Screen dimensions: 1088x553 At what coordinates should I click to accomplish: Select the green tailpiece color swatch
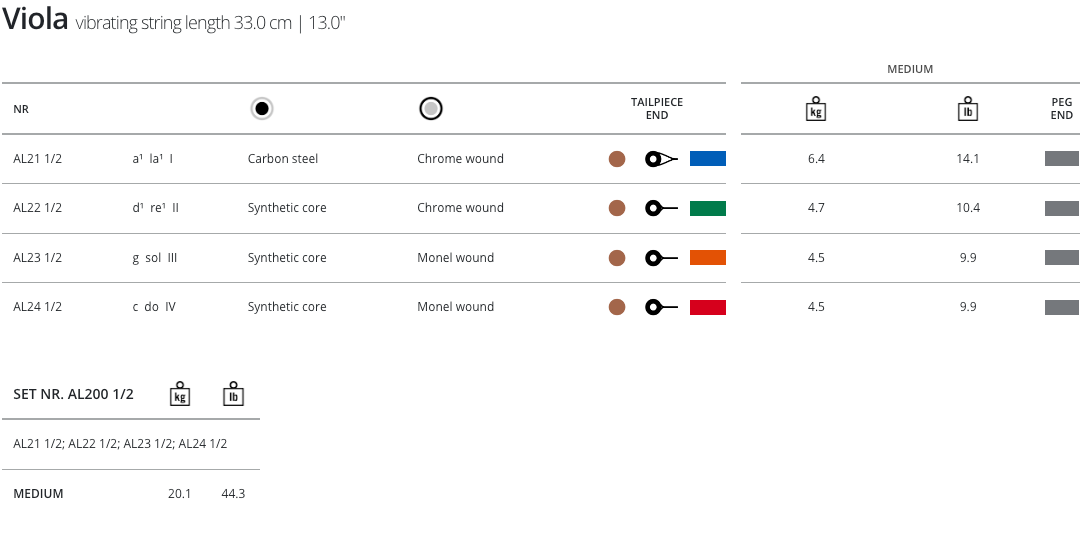tap(708, 208)
